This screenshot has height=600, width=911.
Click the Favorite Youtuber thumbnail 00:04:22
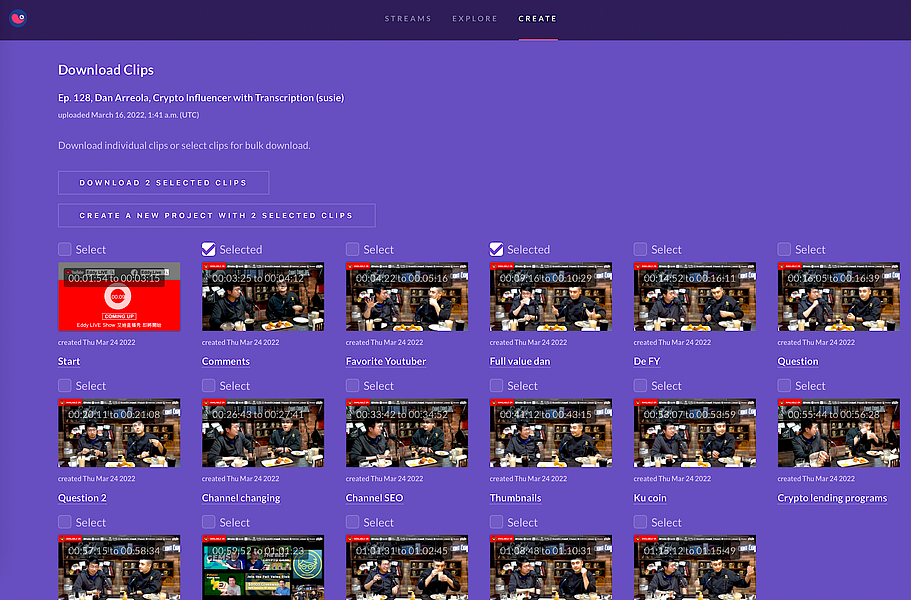tap(407, 296)
